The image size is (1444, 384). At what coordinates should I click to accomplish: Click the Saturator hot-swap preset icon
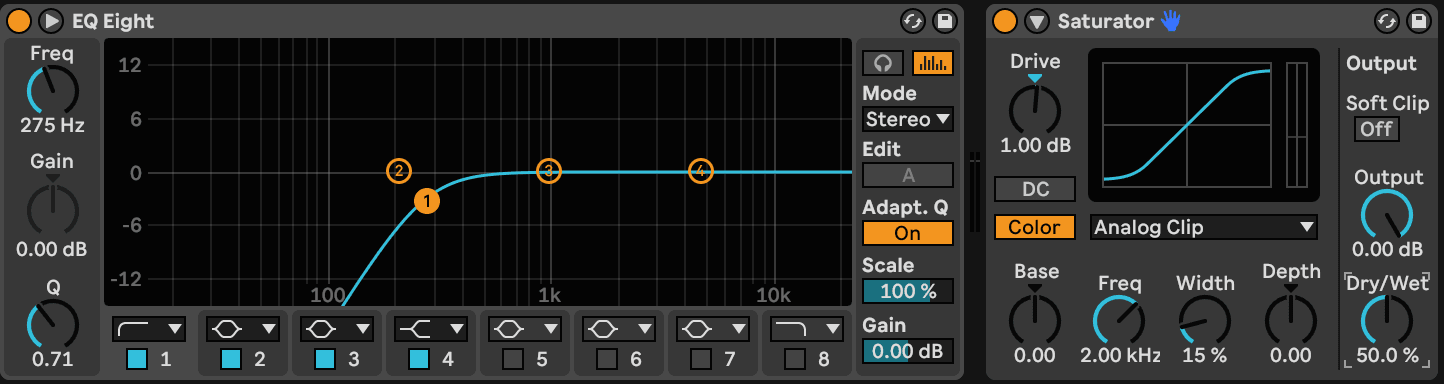coord(1387,20)
